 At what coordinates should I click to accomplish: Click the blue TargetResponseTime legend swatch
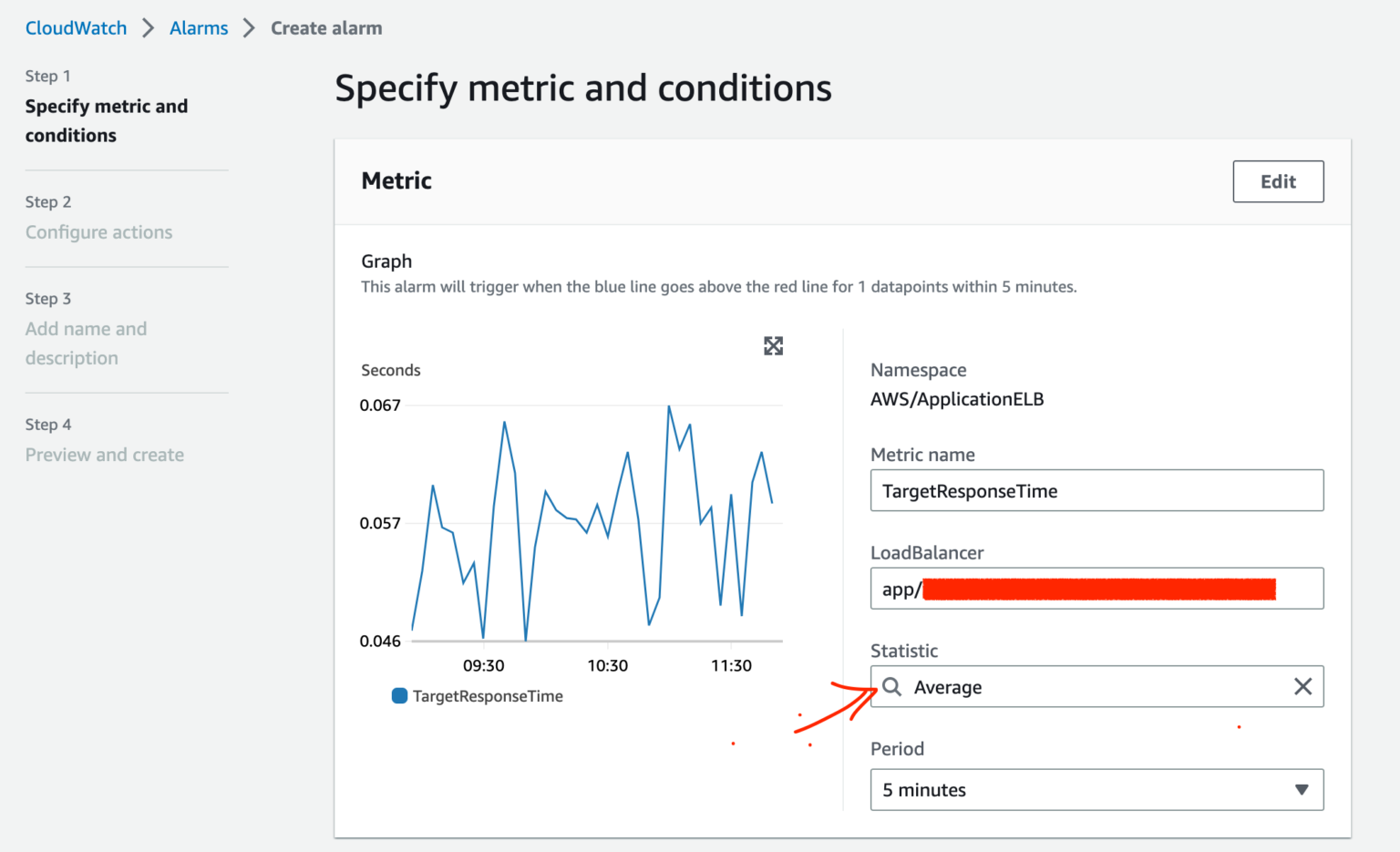point(398,695)
